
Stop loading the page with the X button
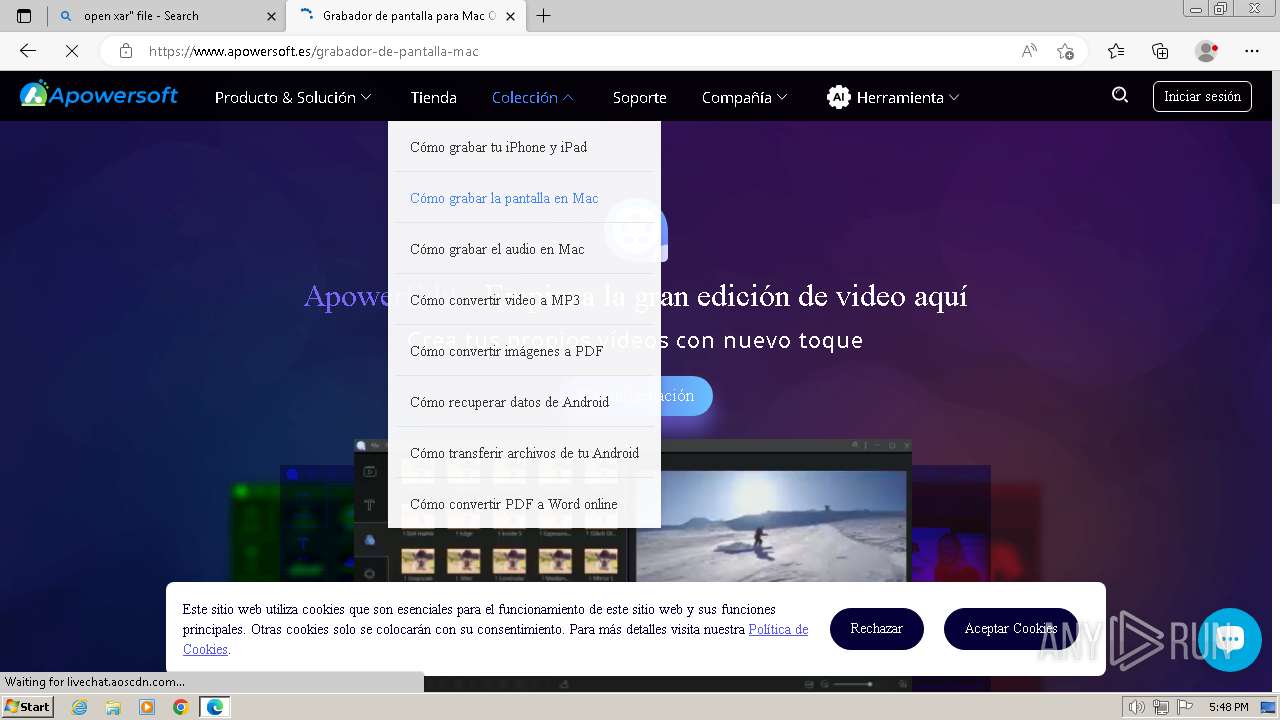(x=72, y=51)
